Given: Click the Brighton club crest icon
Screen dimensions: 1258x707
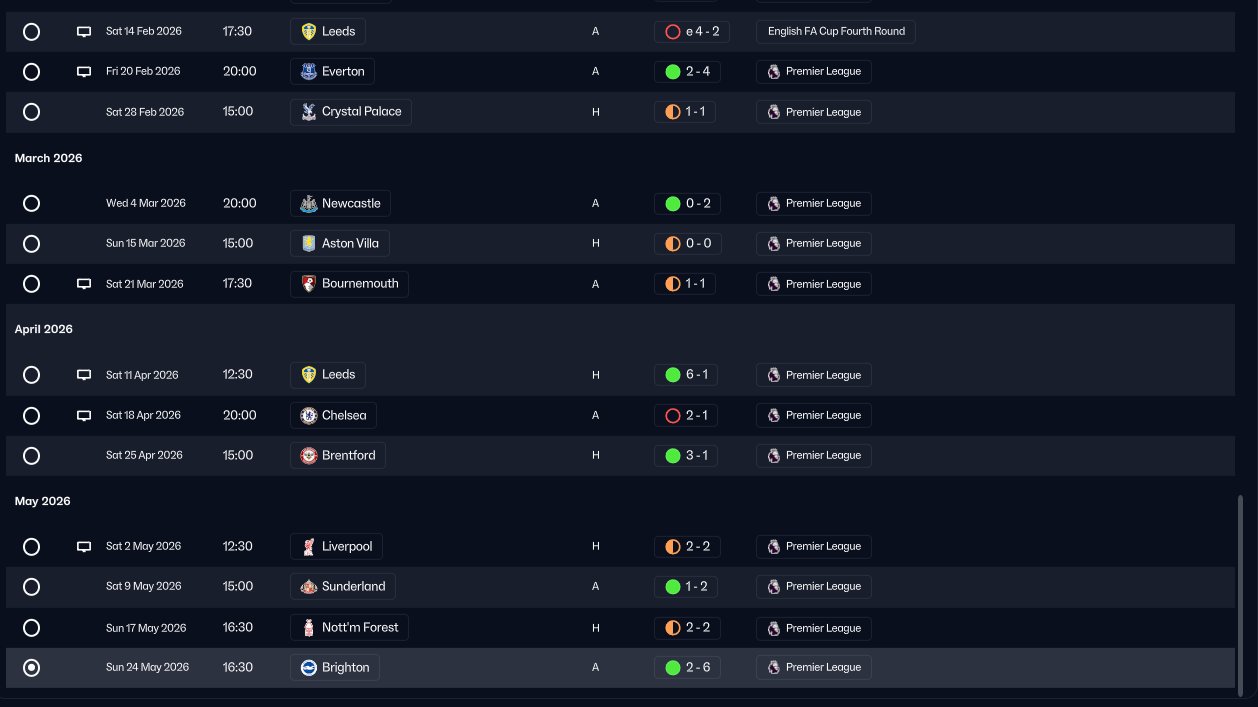Looking at the screenshot, I should point(309,668).
